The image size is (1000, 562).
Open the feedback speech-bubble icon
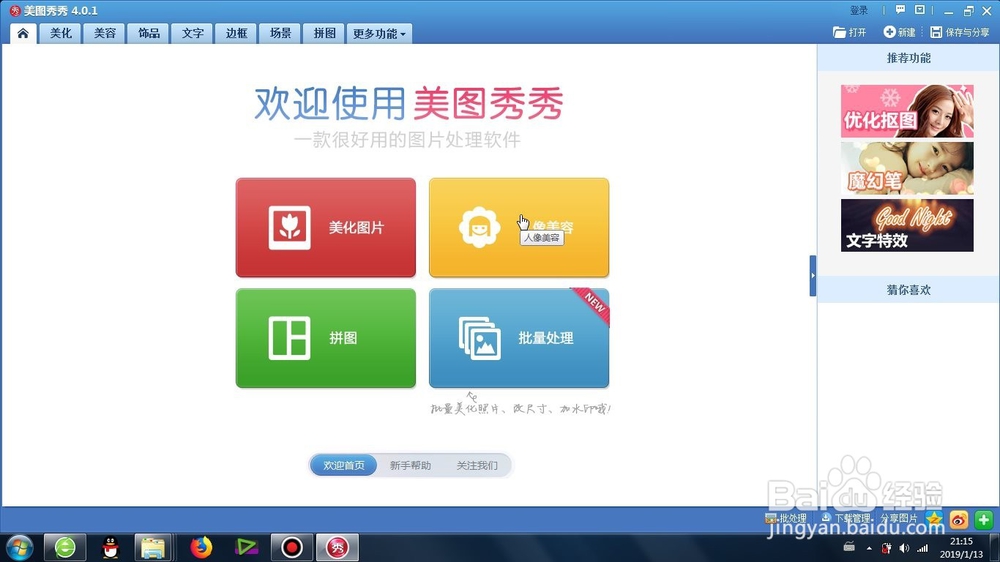click(x=901, y=10)
